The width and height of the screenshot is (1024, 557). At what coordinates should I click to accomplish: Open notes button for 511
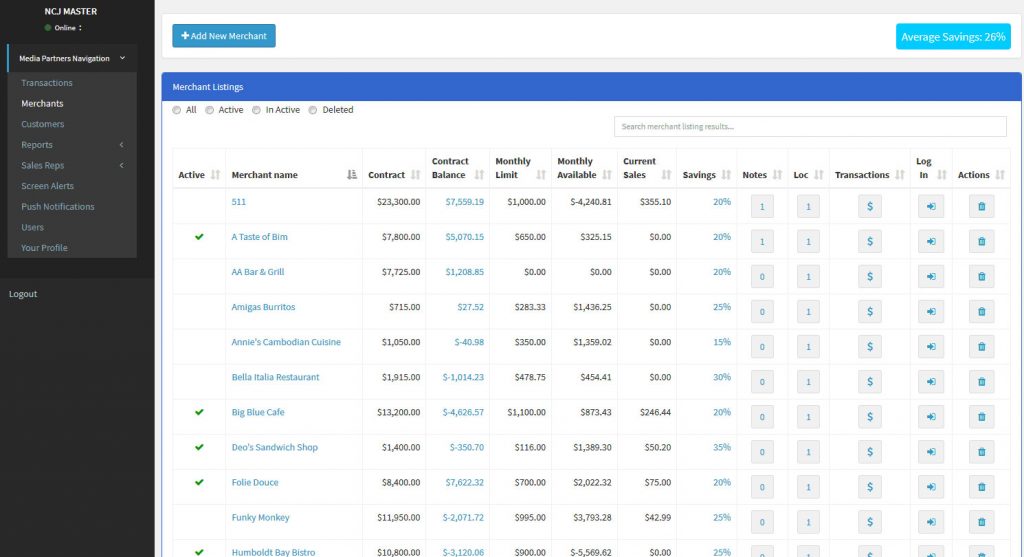point(762,206)
